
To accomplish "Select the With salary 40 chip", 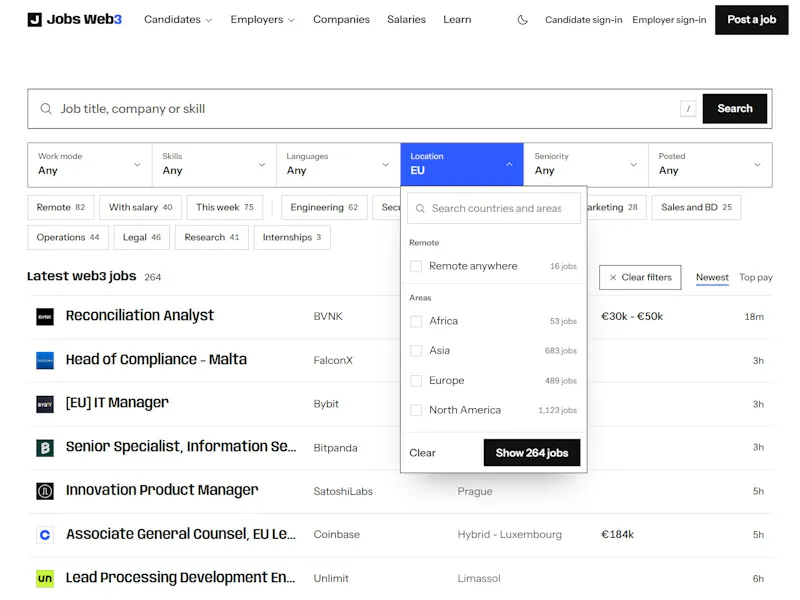I will (x=140, y=208).
